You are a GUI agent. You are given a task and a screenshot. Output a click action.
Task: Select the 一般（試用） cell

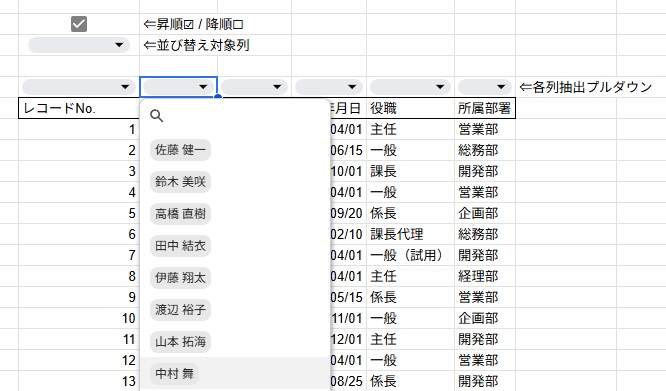(410, 255)
